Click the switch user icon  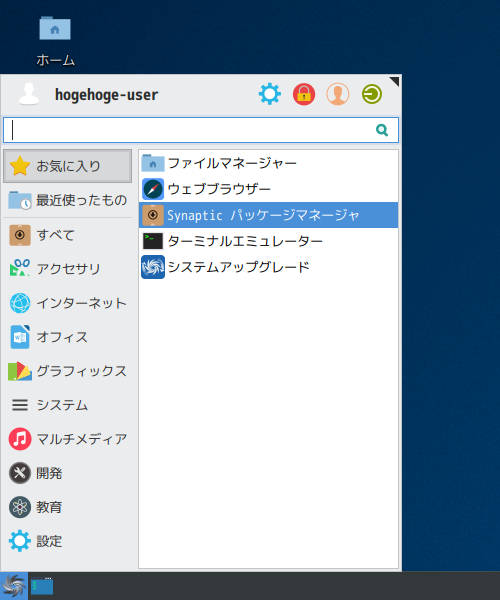(338, 94)
